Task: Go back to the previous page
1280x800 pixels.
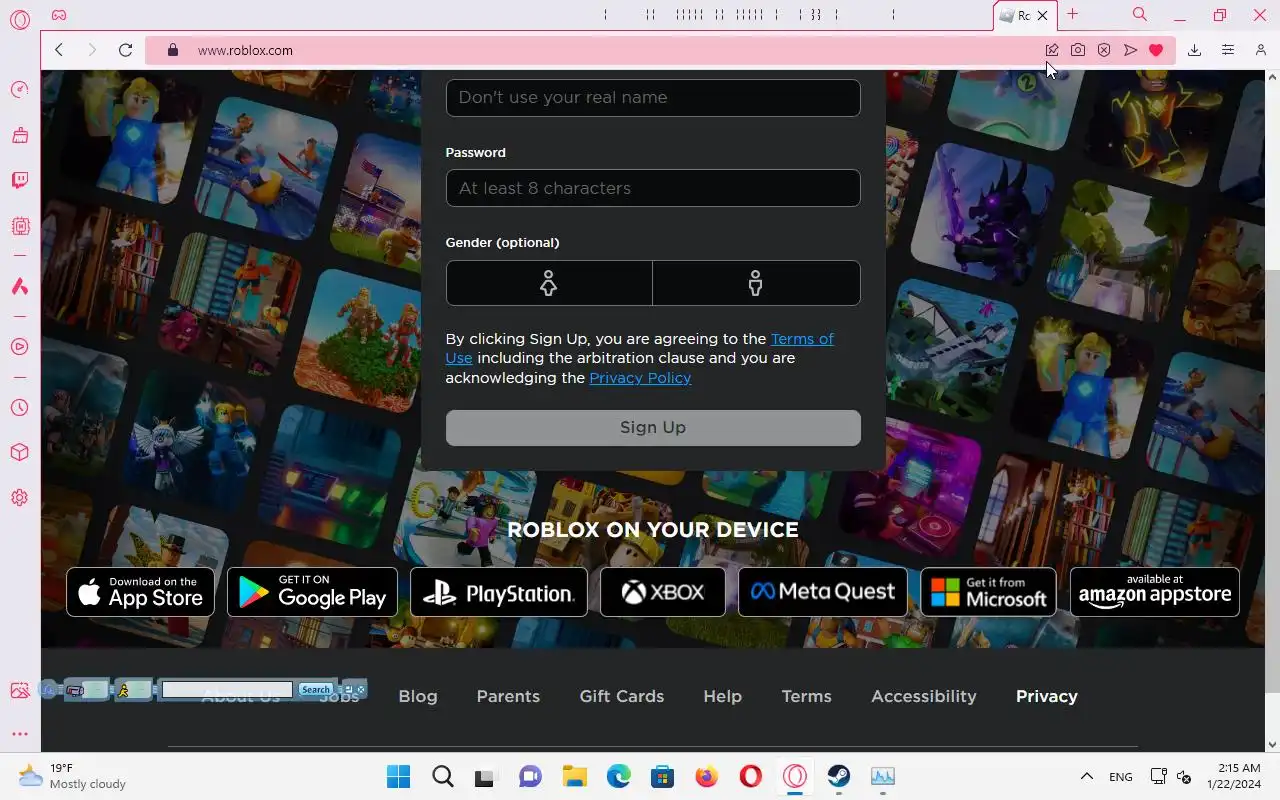Action: (x=59, y=50)
